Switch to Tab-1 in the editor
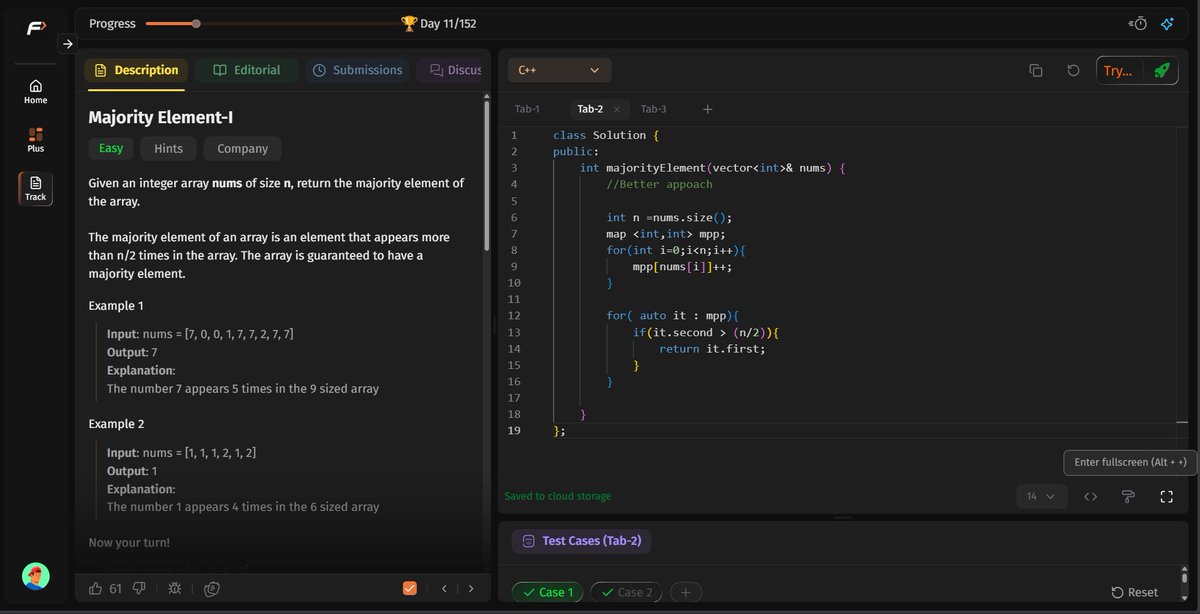Viewport: 1200px width, 614px height. [x=527, y=109]
